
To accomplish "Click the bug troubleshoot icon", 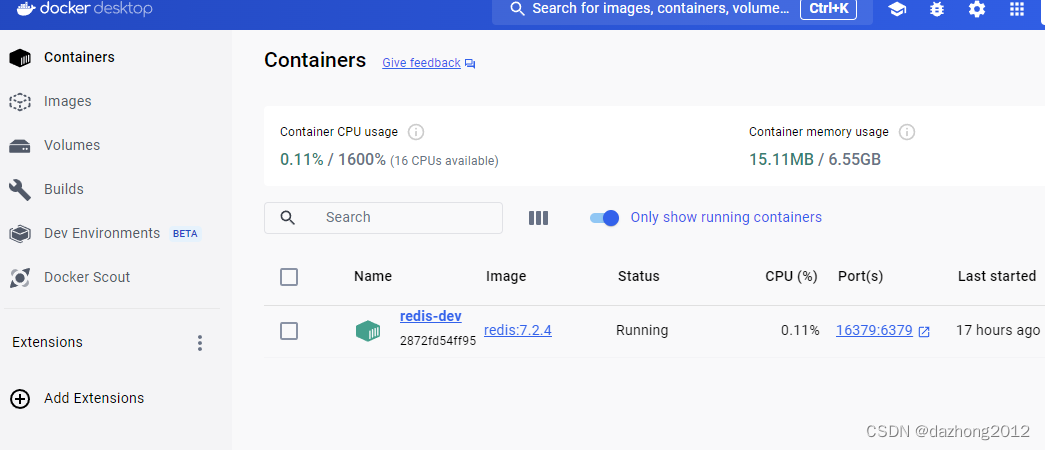I will click(937, 9).
